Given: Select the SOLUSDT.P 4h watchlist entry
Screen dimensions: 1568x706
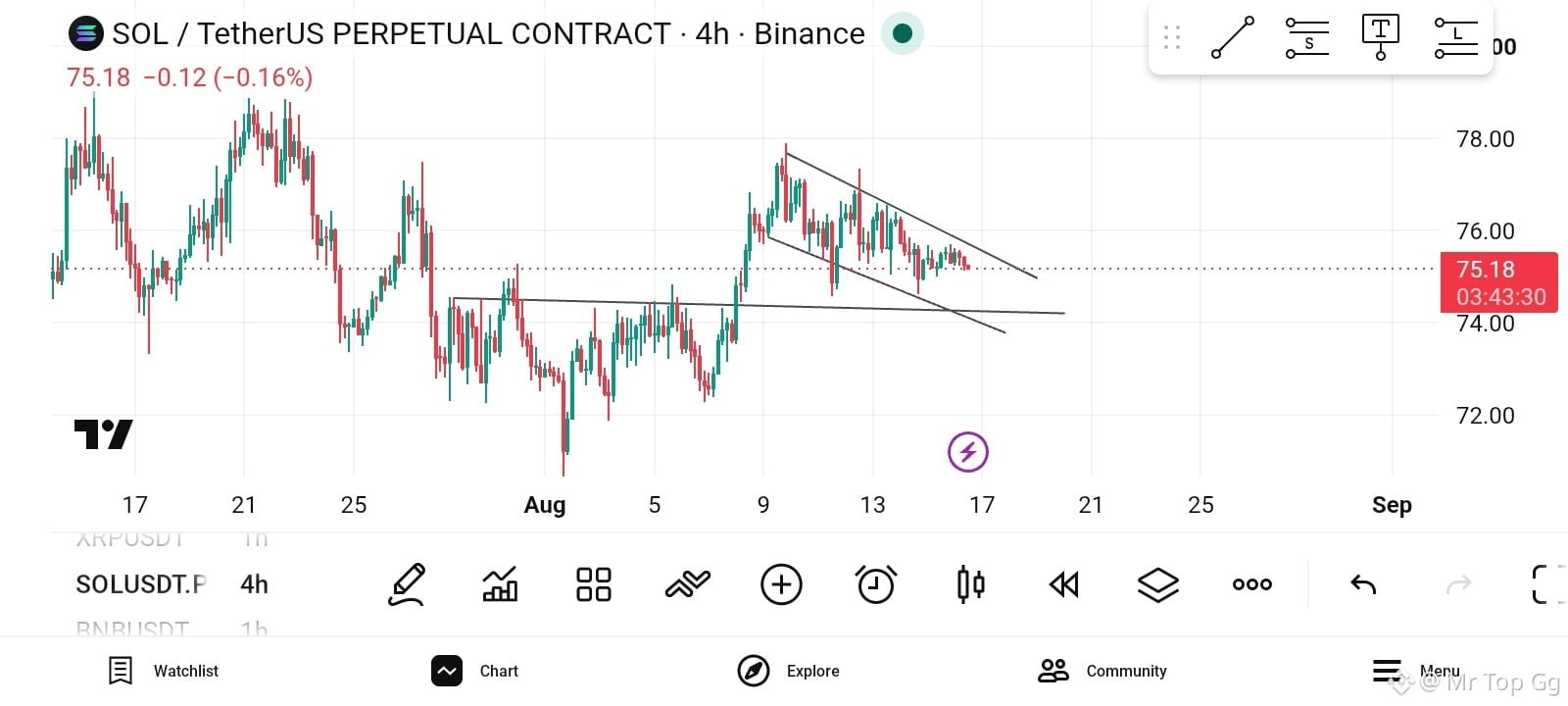Looking at the screenshot, I should [172, 584].
